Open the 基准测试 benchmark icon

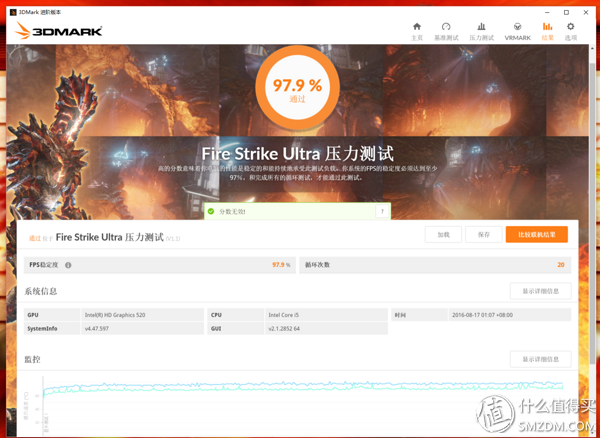point(446,31)
